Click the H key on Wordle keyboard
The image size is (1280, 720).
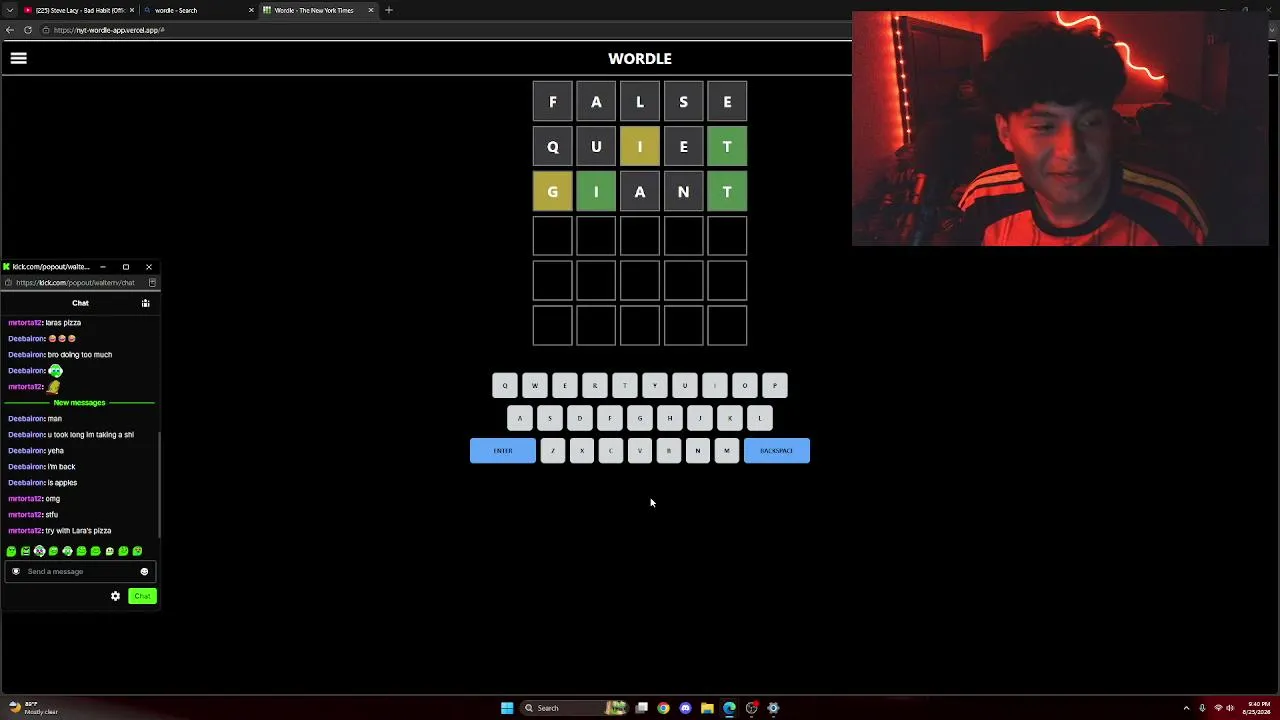click(670, 418)
